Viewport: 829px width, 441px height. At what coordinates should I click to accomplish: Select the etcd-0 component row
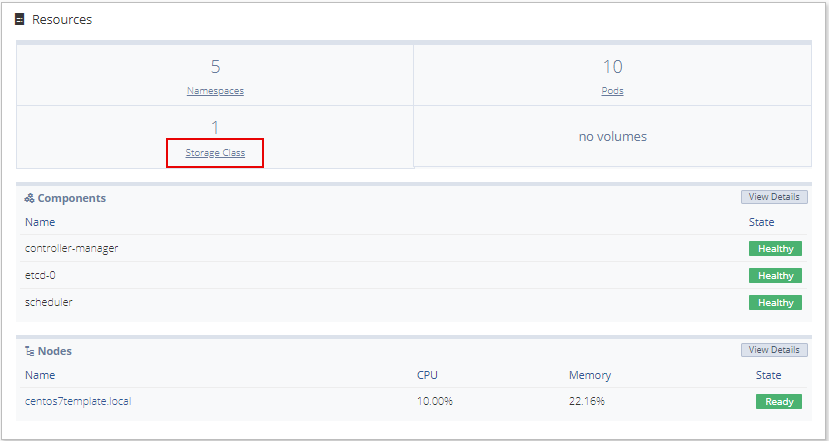pyautogui.click(x=413, y=275)
